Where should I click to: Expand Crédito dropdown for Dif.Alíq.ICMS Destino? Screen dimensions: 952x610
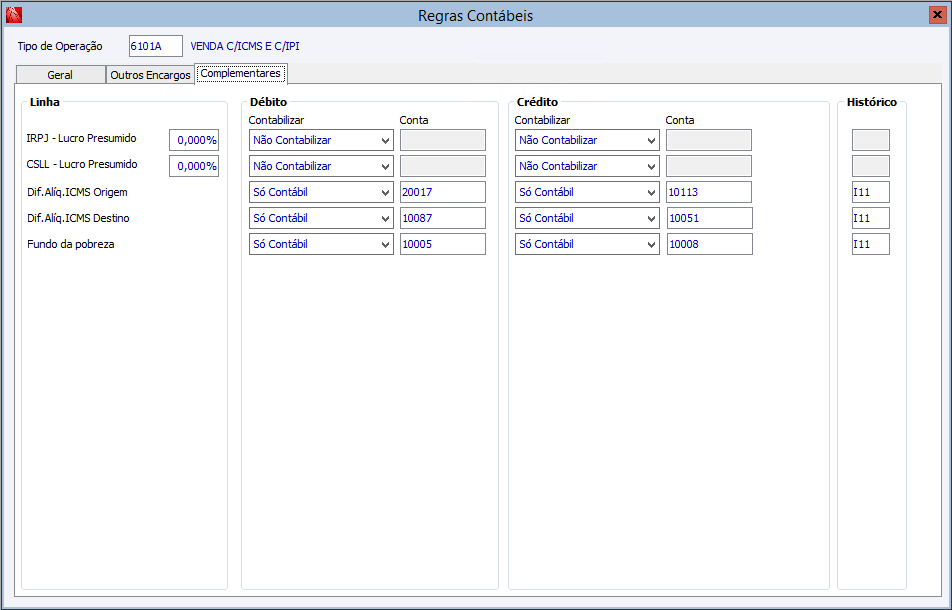[x=587, y=218]
